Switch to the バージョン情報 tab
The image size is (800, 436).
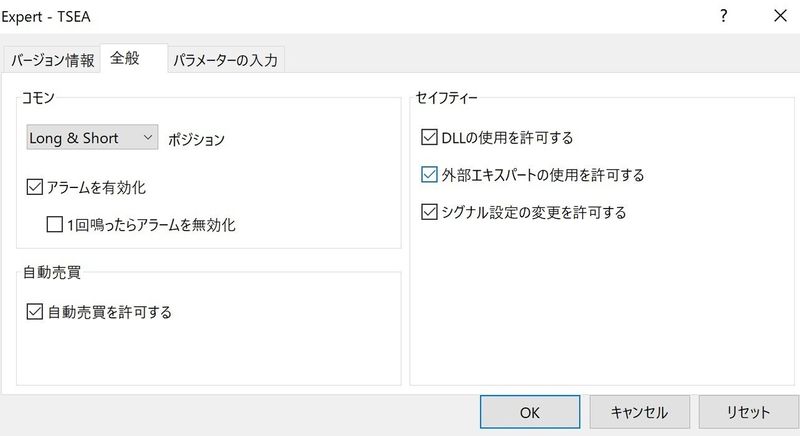(x=53, y=60)
